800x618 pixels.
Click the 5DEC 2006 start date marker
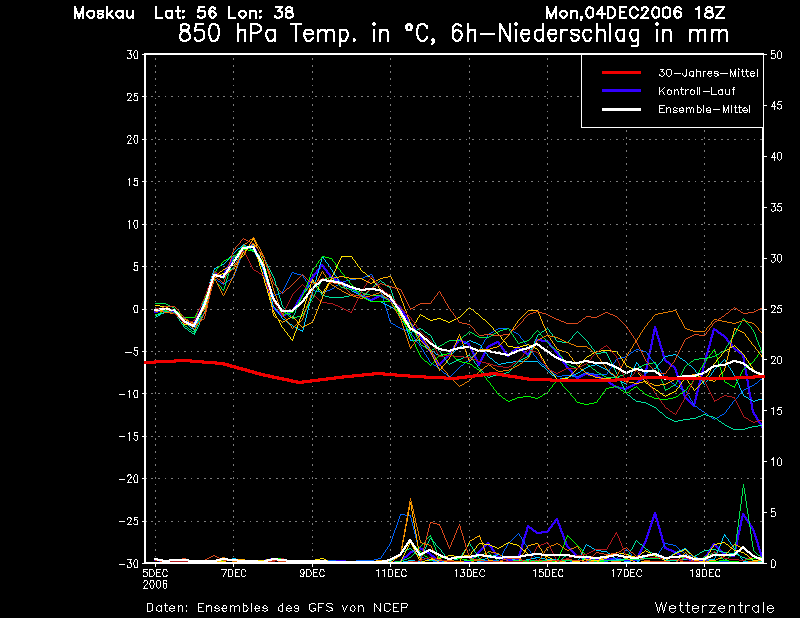(x=155, y=578)
